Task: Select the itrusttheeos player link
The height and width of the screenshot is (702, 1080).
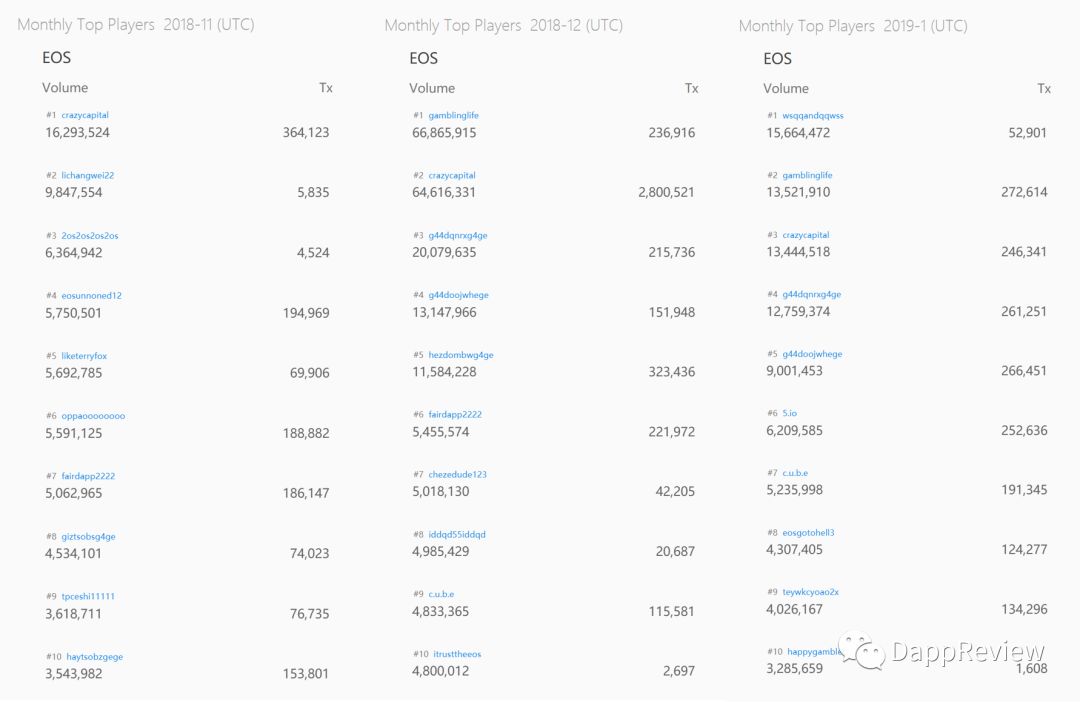Action: 454,655
